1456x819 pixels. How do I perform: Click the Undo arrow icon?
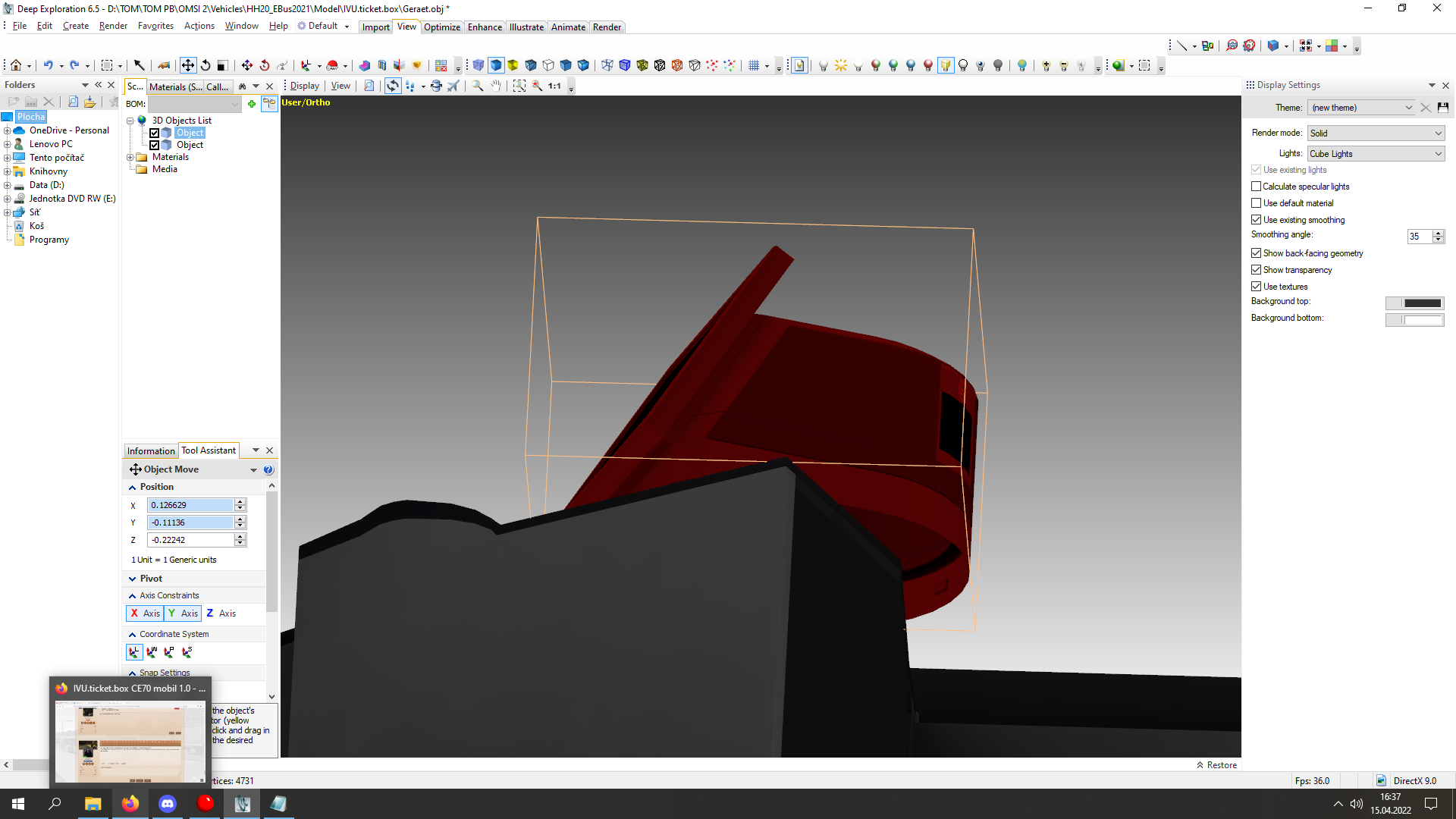click(x=48, y=65)
